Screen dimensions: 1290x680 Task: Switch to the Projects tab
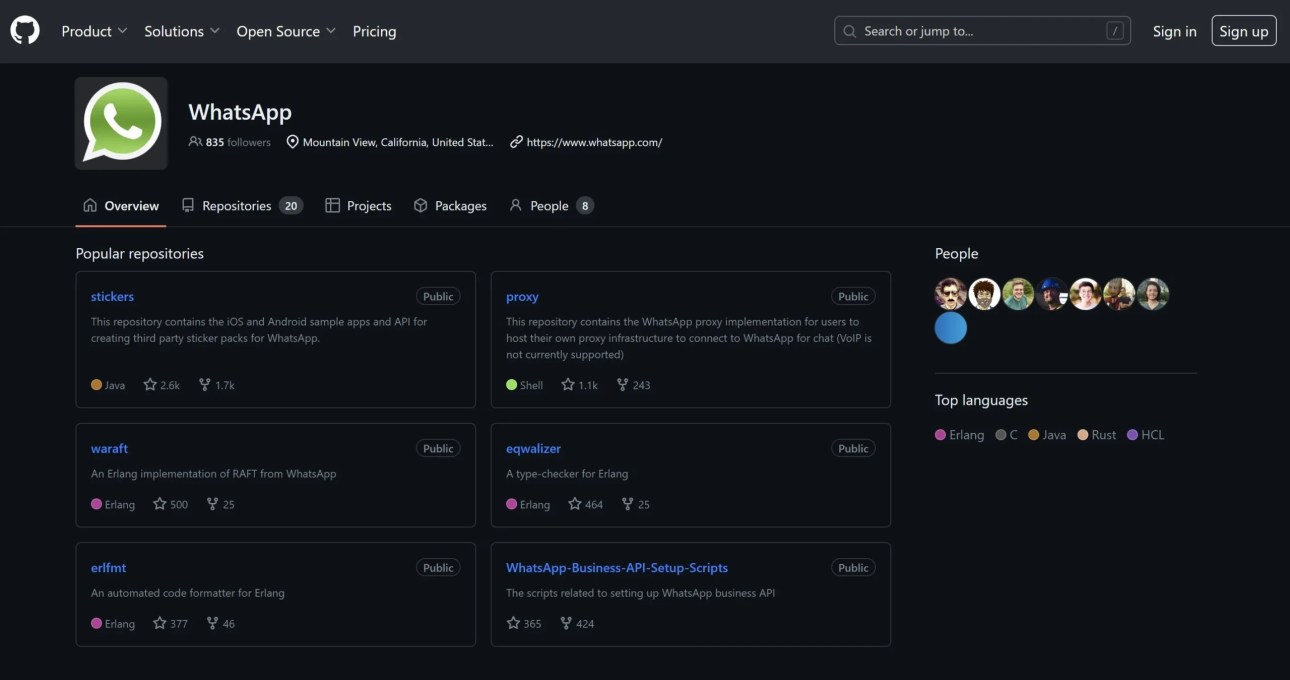tap(358, 206)
